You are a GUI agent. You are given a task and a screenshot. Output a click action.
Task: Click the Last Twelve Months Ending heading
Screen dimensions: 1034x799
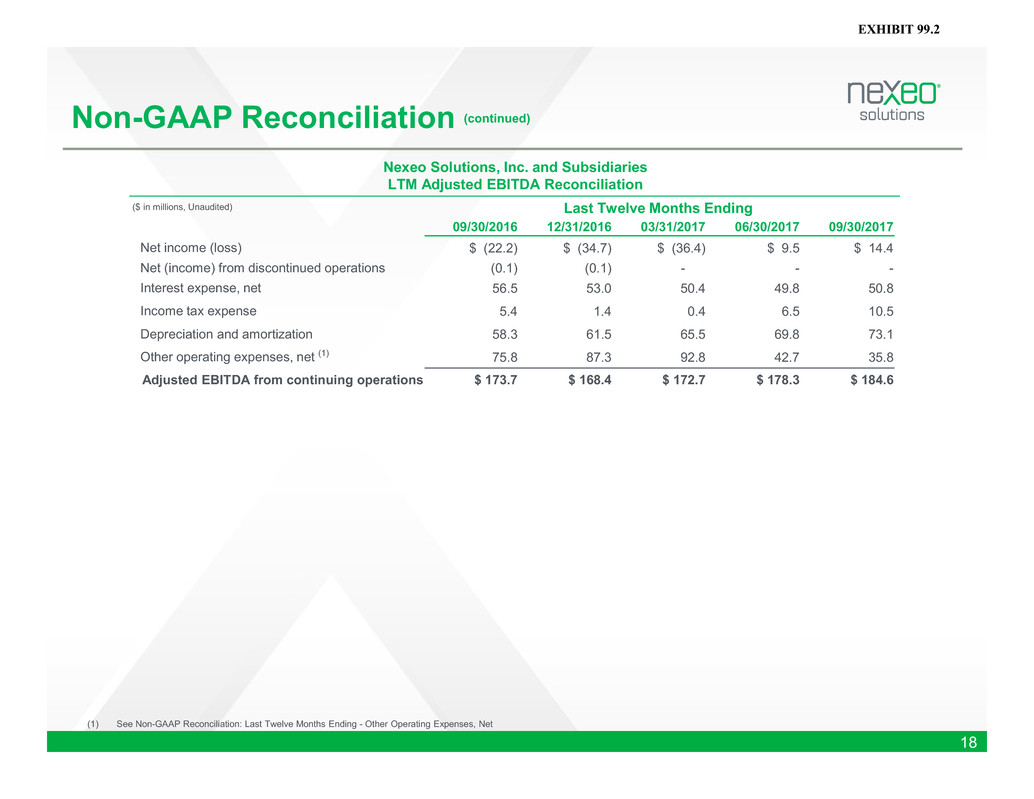click(658, 208)
